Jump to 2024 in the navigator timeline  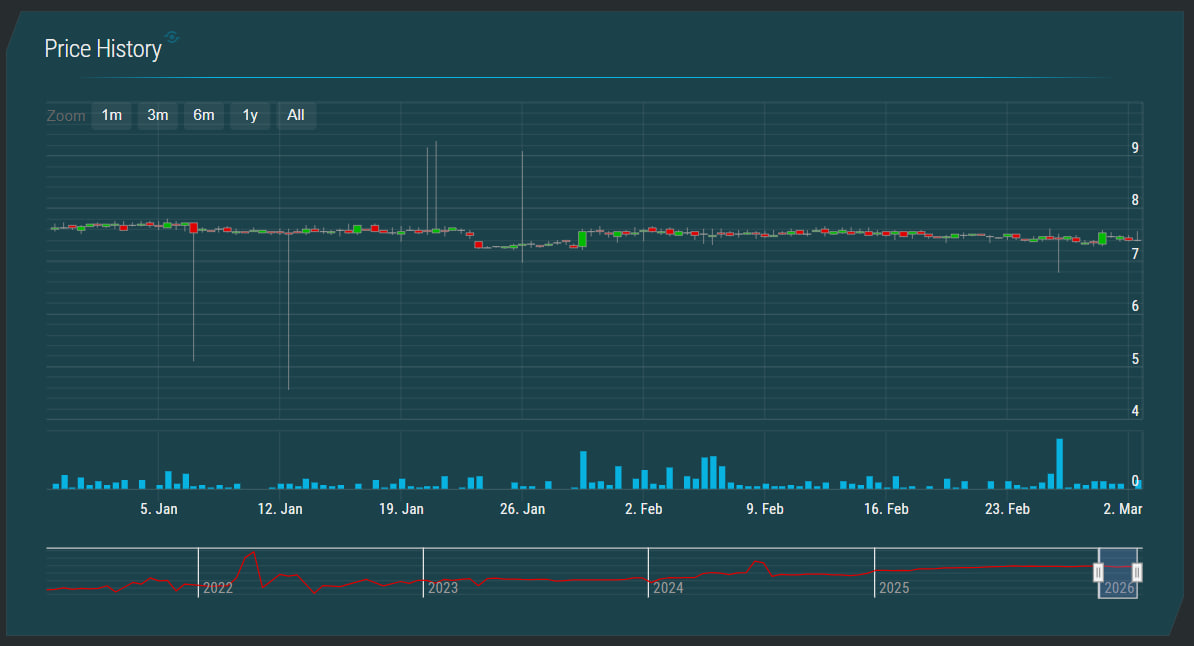coord(668,588)
